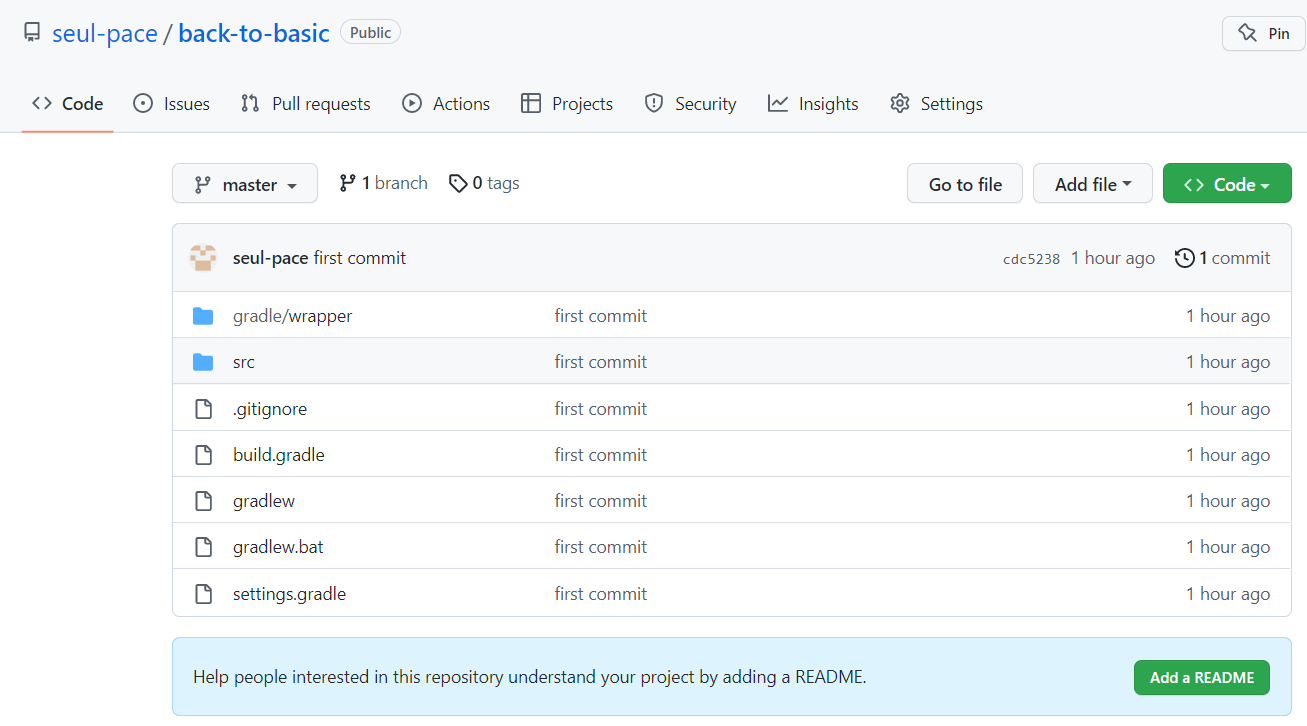
Task: Expand the Add file dropdown
Action: (x=1093, y=184)
